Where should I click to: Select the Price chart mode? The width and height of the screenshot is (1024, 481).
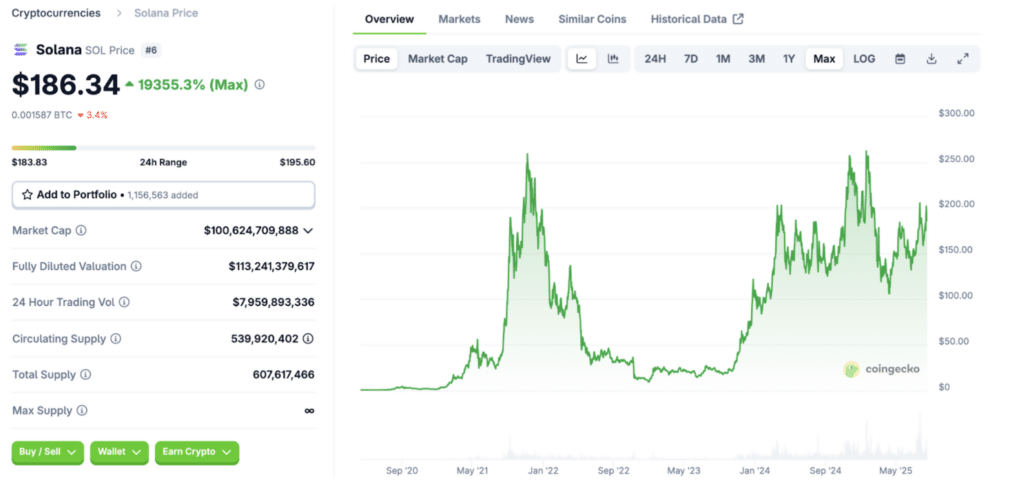[x=377, y=59]
